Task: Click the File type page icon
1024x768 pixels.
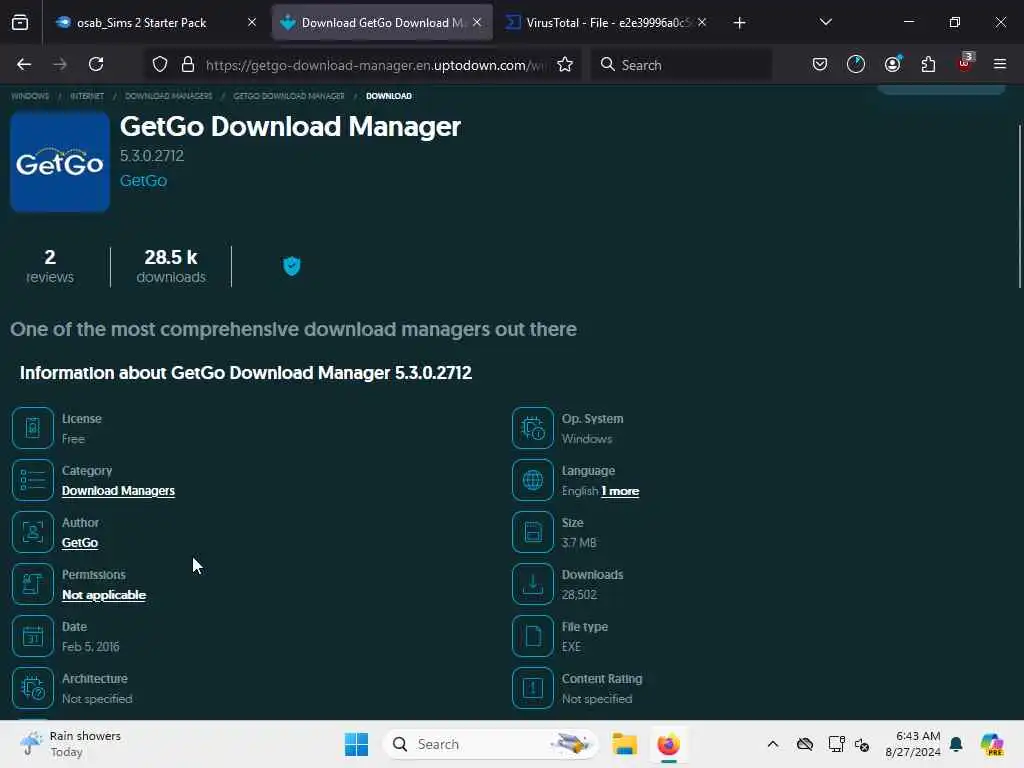Action: point(533,636)
